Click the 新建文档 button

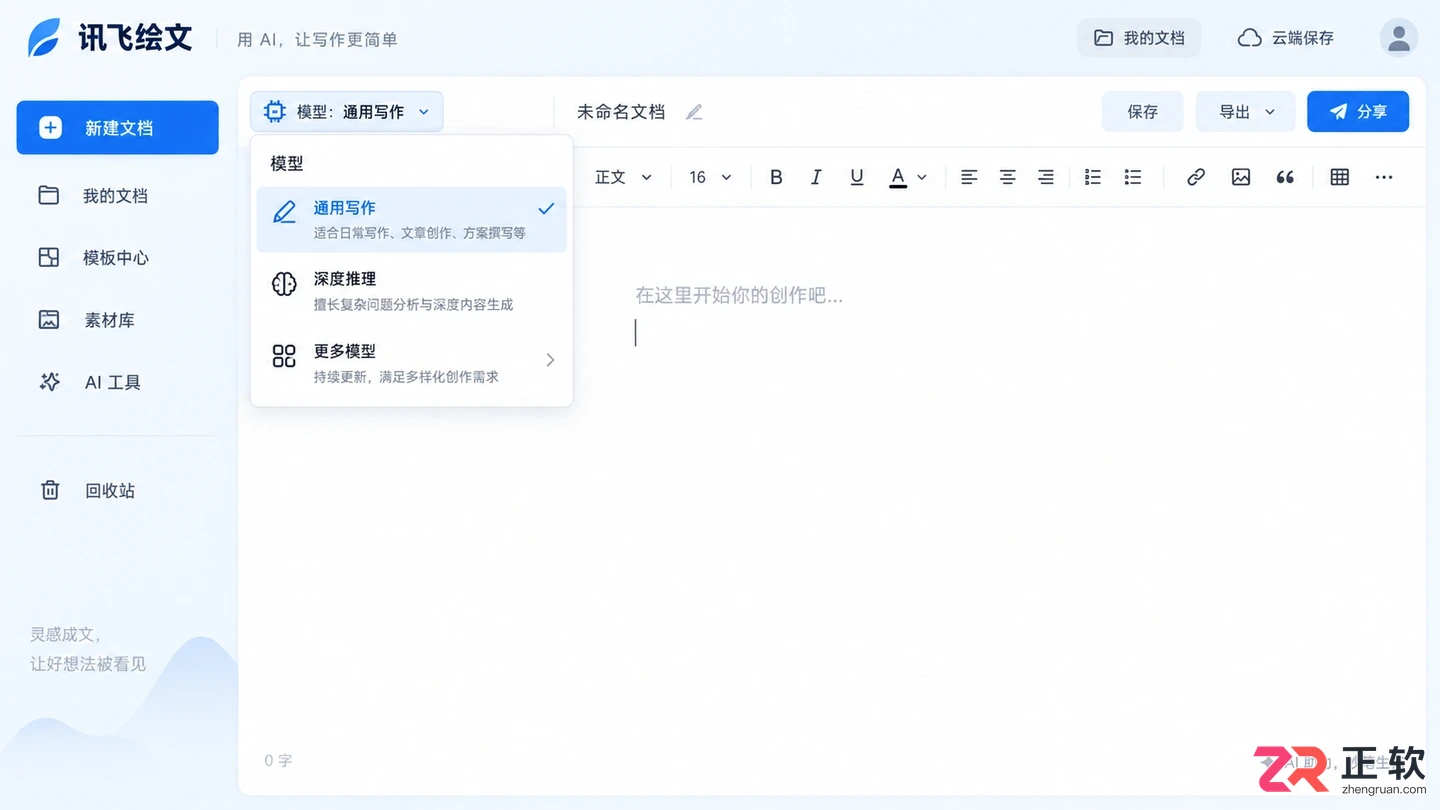coord(117,128)
